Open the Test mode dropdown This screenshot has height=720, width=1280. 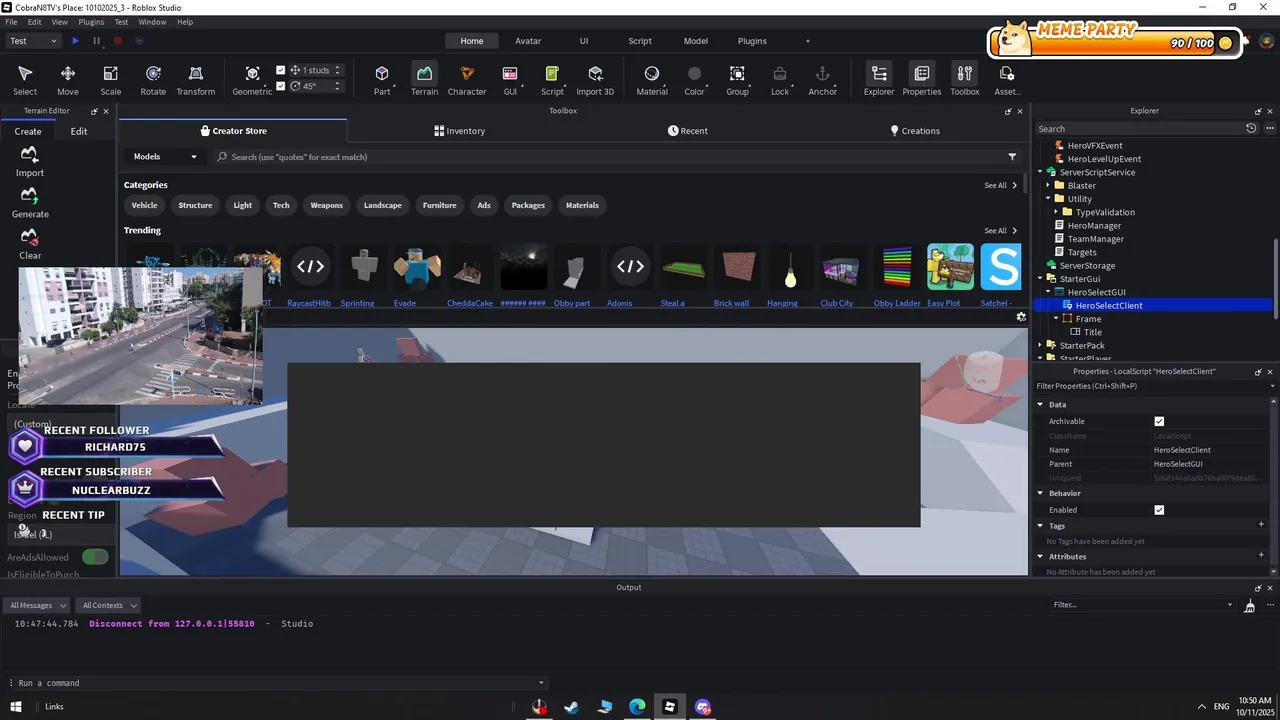pos(33,41)
